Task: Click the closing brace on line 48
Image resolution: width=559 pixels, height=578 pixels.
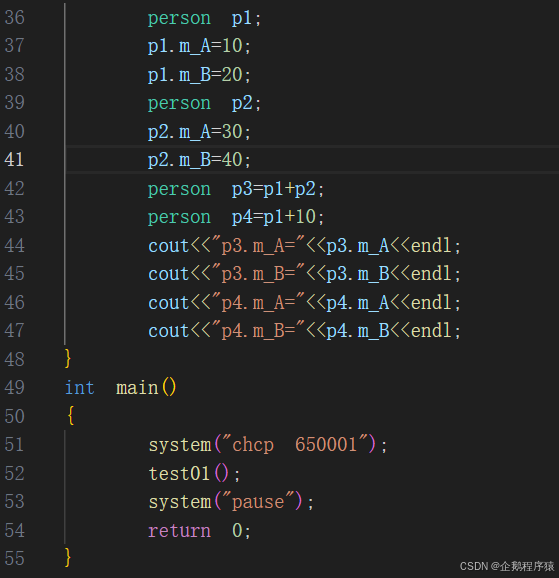Action: (x=68, y=359)
